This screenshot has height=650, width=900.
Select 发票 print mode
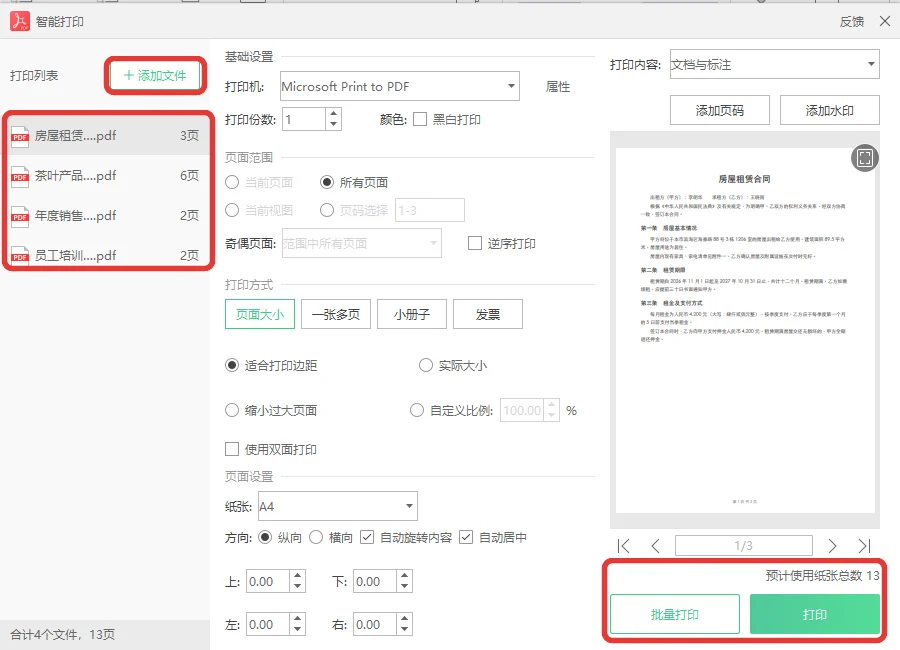(488, 314)
